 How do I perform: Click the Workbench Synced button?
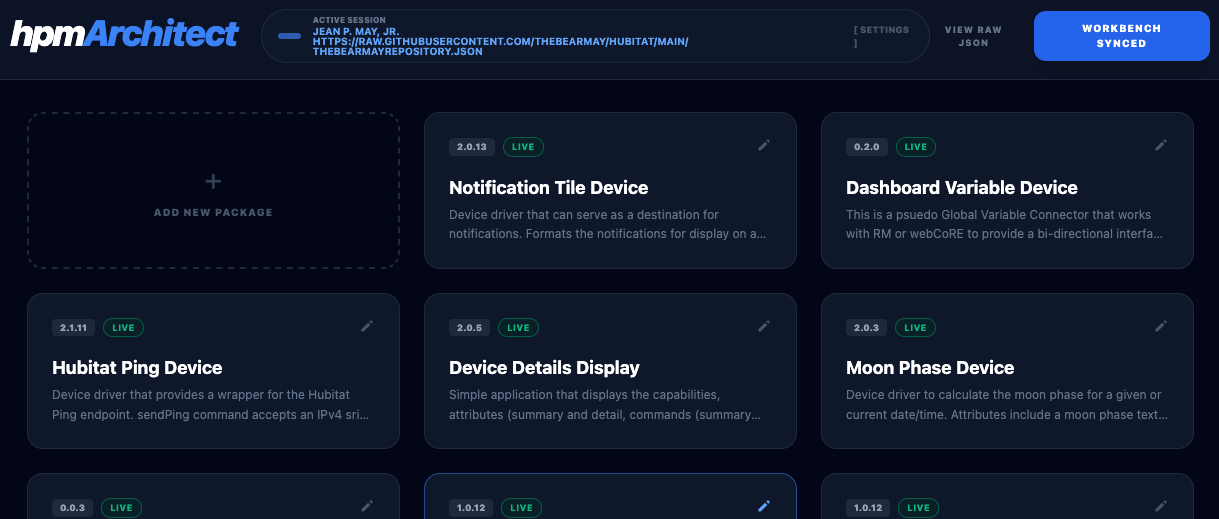click(x=1121, y=36)
